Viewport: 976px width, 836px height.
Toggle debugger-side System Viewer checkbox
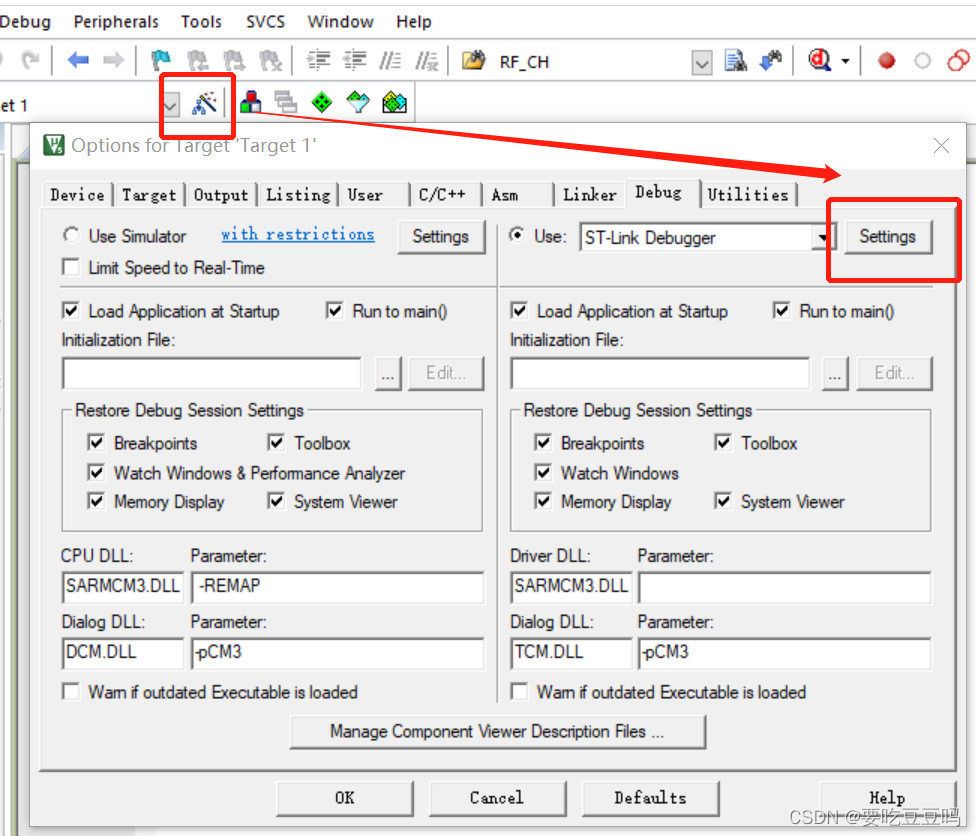pos(723,501)
